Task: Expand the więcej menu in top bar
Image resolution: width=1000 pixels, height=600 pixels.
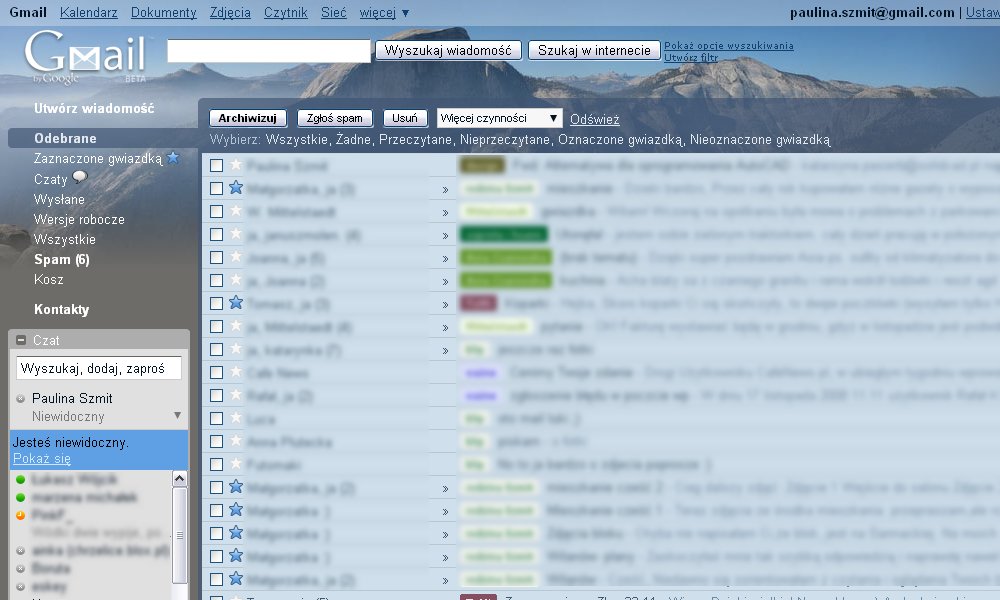Action: tap(384, 13)
